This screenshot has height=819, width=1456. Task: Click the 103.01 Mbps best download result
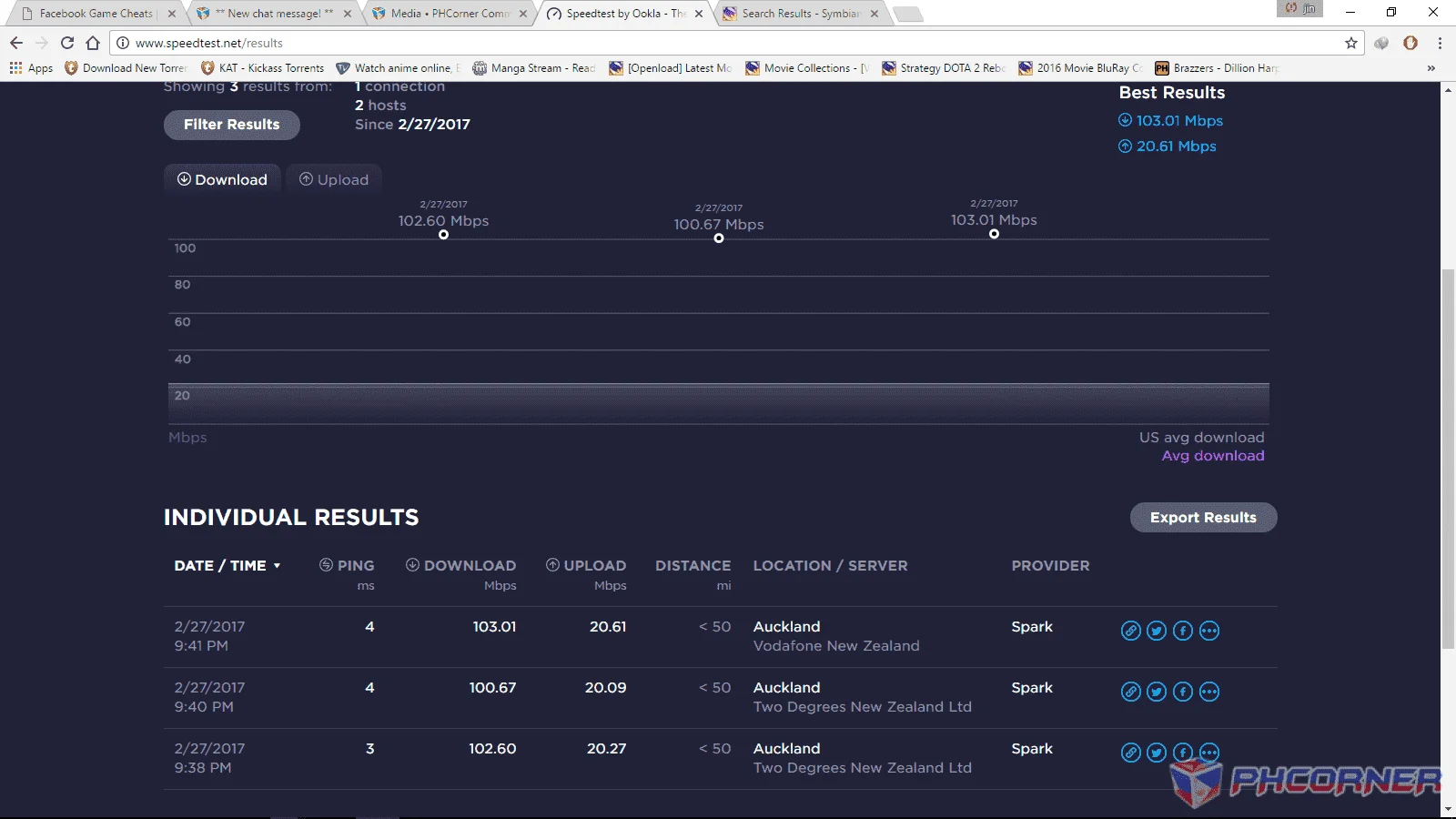pyautogui.click(x=1171, y=120)
